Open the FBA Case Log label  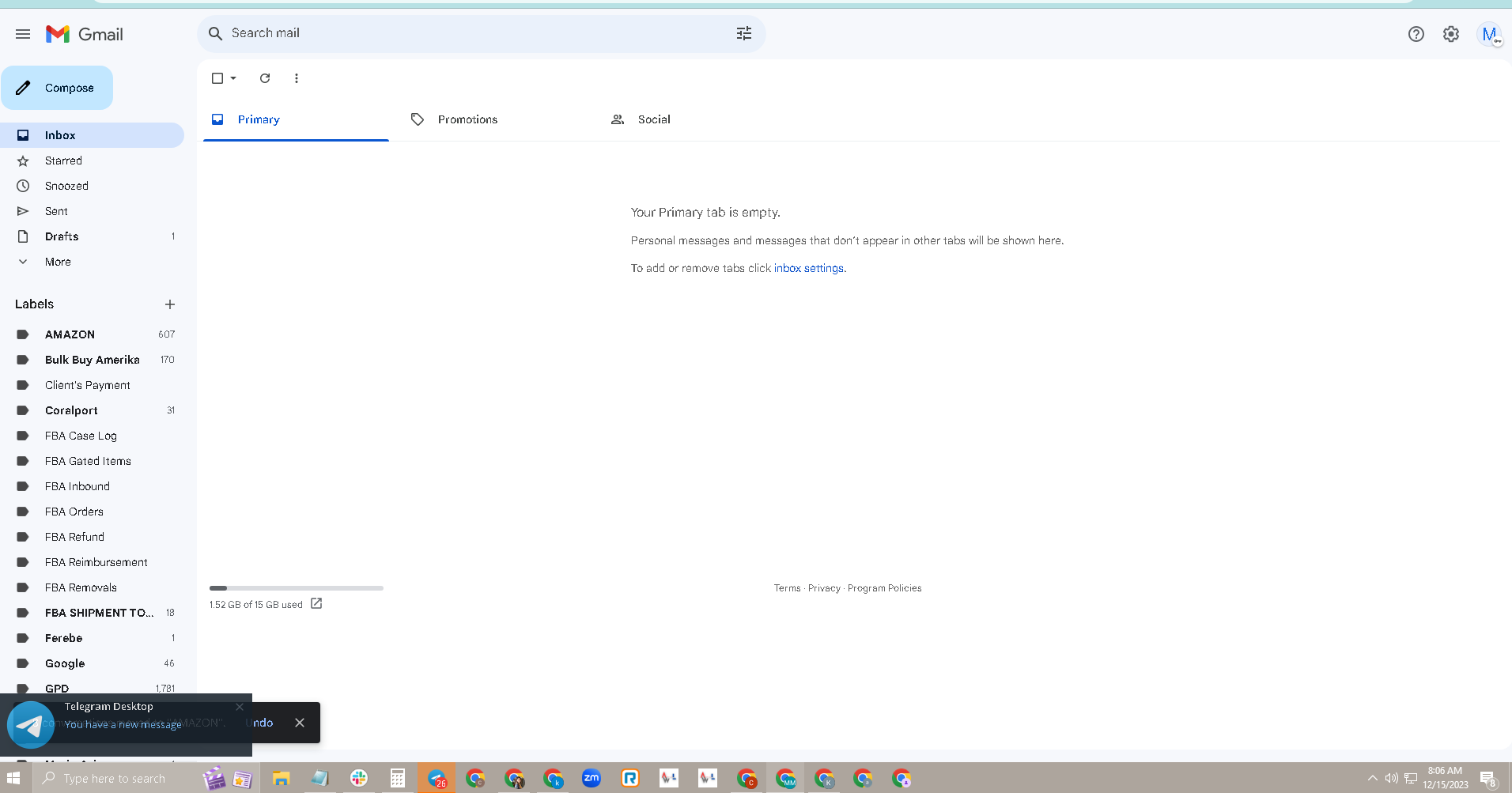(x=92, y=436)
